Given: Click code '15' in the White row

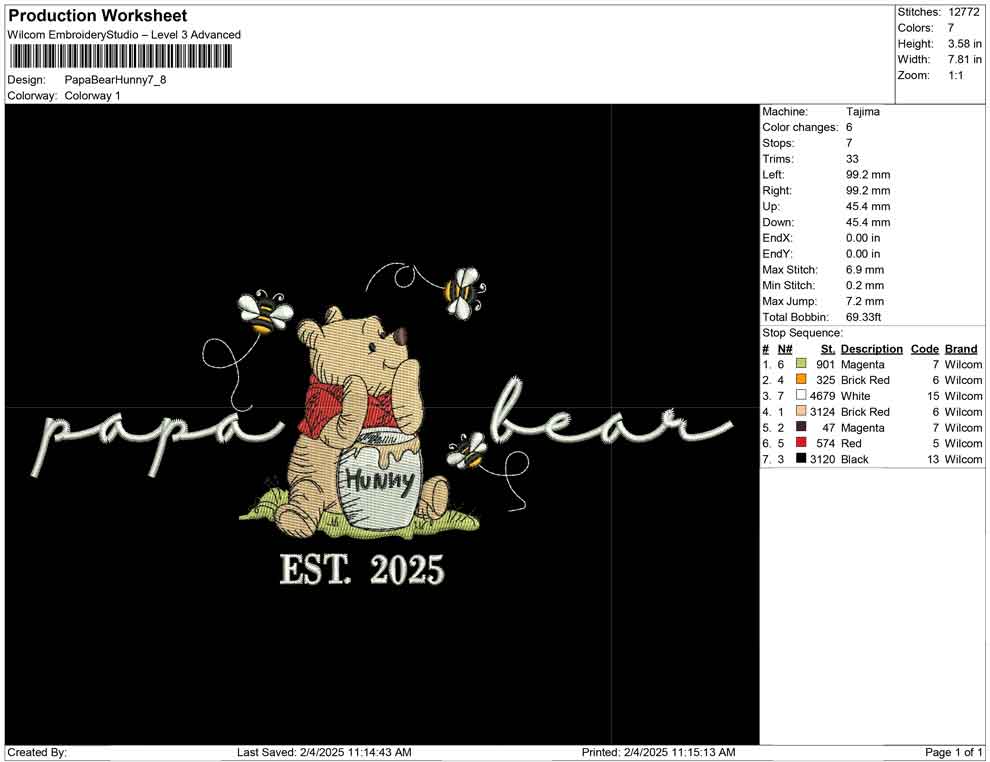Looking at the screenshot, I should pyautogui.click(x=933, y=396).
